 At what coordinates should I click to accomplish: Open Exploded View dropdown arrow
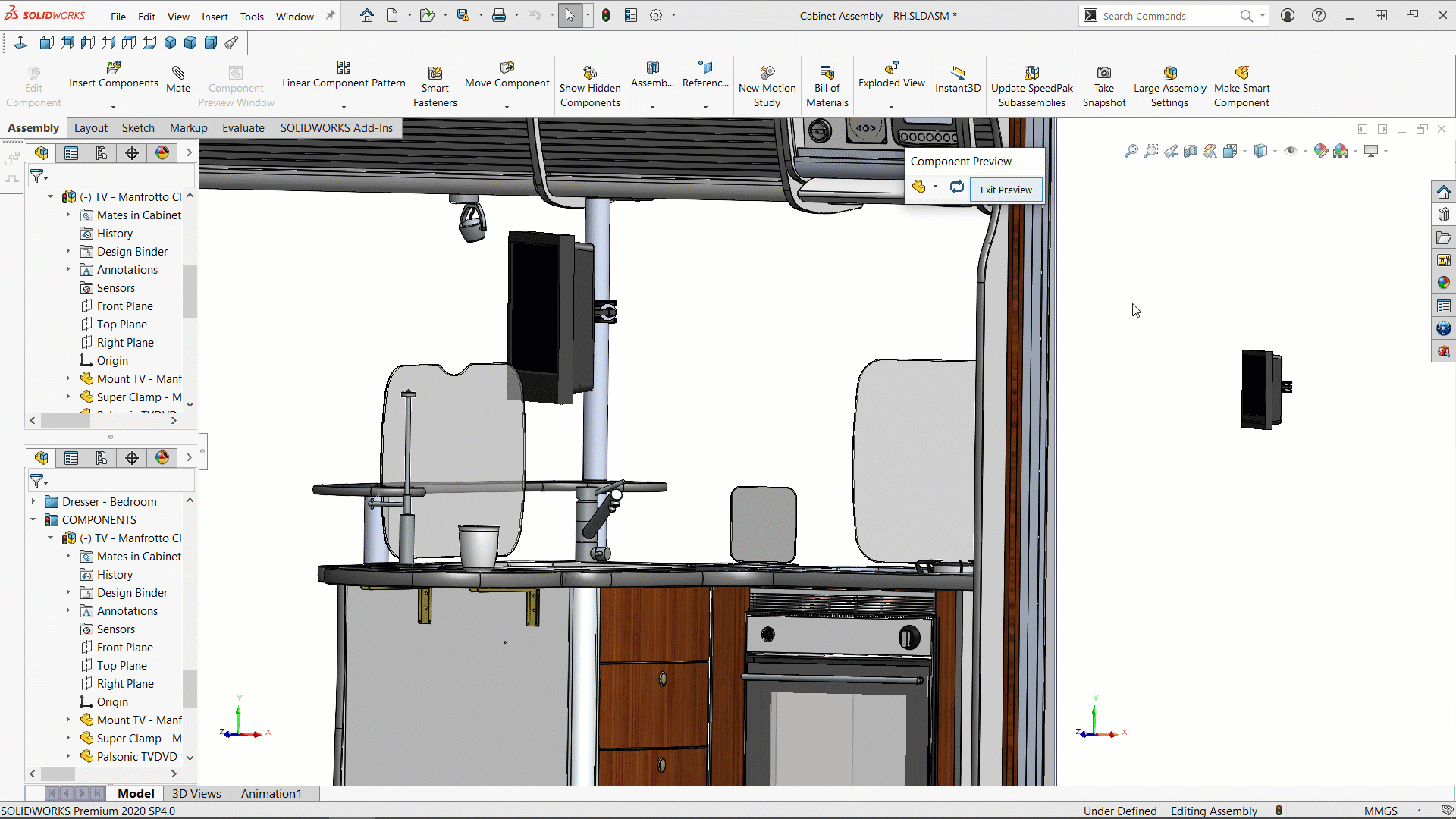point(892,107)
